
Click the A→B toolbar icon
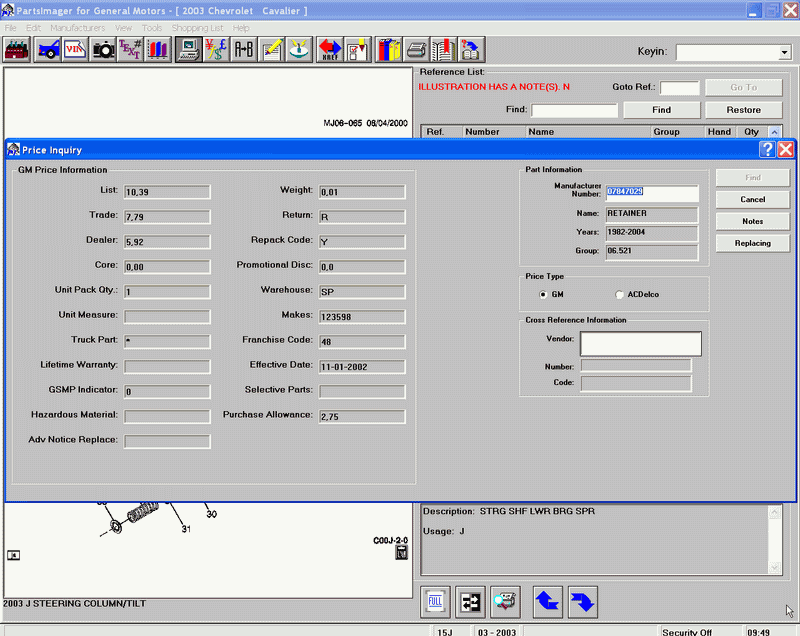tap(244, 50)
